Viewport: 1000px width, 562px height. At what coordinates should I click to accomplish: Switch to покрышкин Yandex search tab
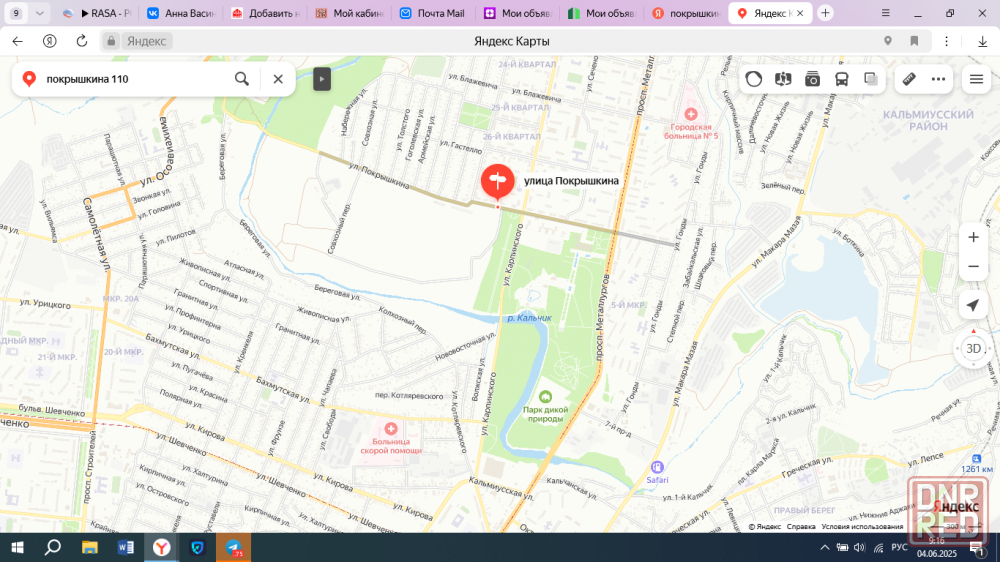pyautogui.click(x=687, y=13)
